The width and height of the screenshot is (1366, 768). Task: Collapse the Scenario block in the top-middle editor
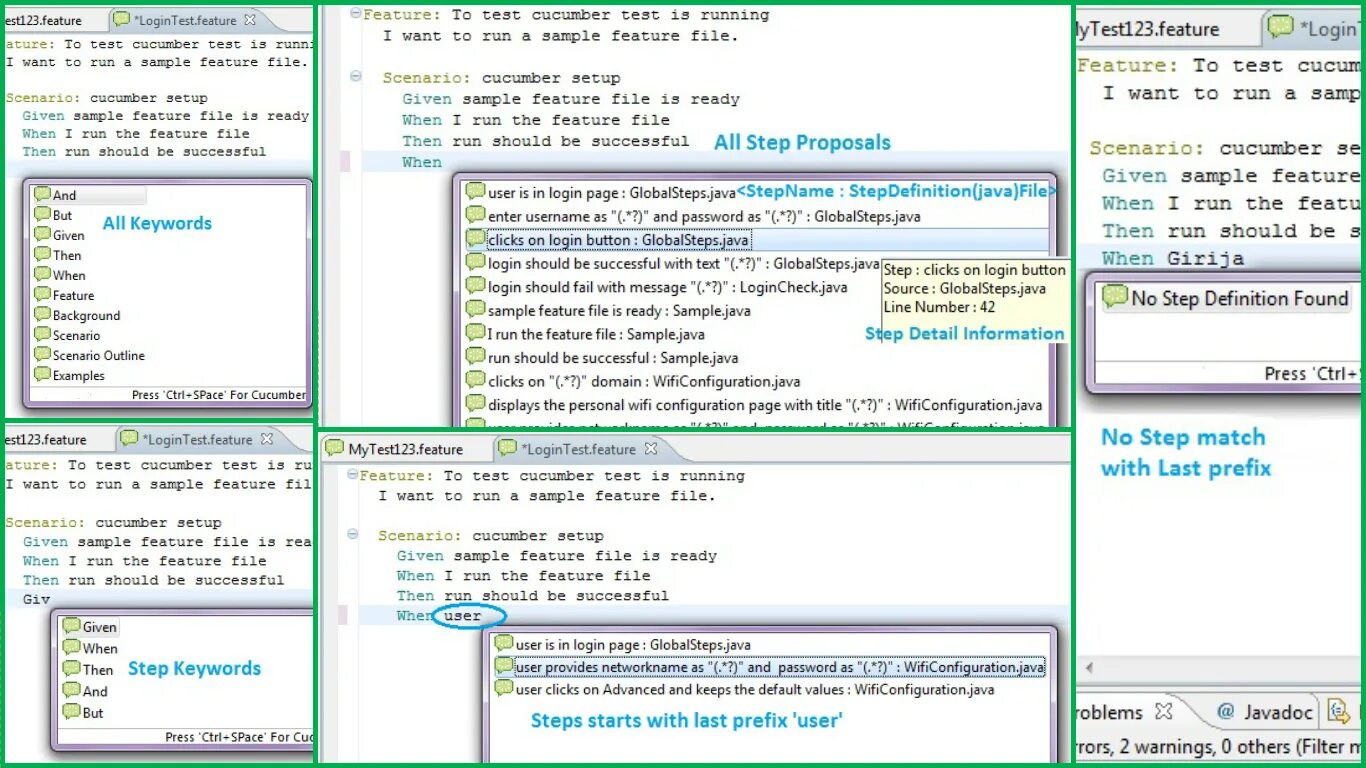pyautogui.click(x=356, y=77)
